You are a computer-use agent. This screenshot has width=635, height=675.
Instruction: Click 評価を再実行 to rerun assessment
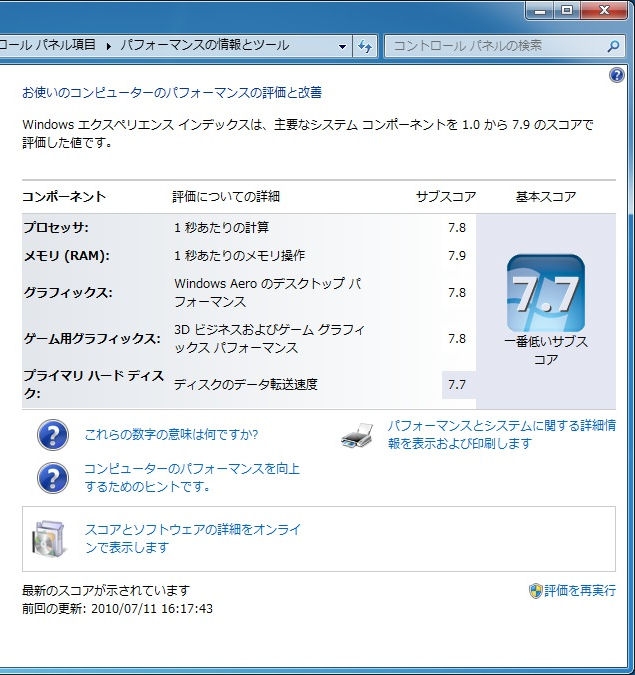tap(579, 590)
